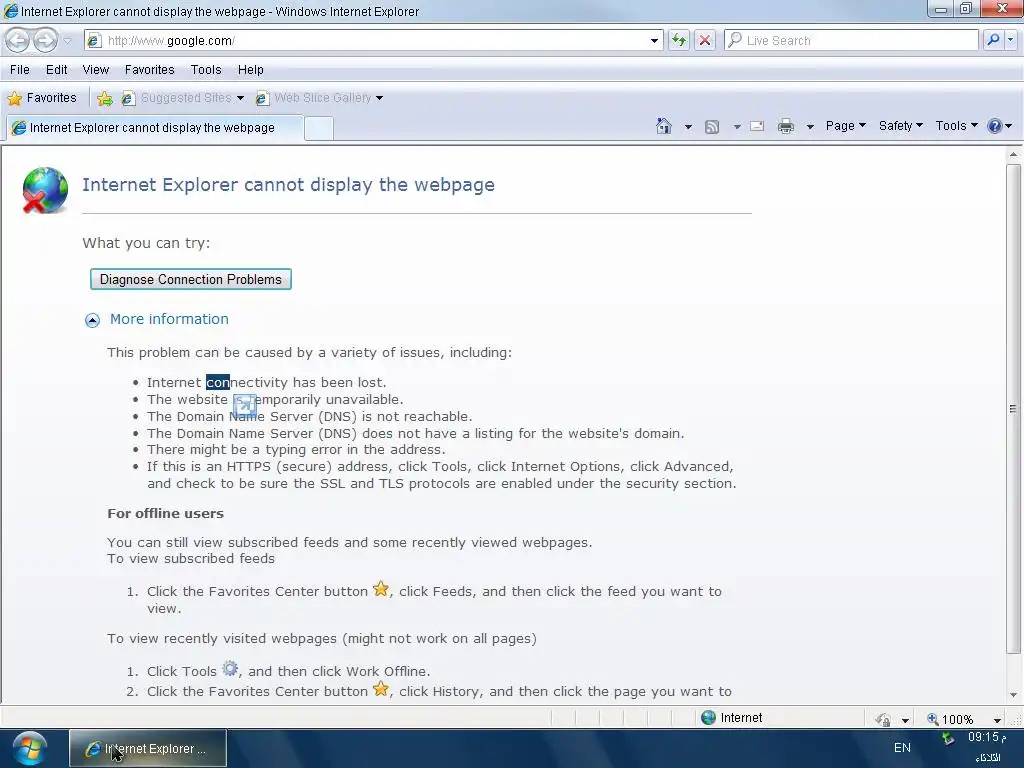Screen dimensions: 1024x768
Task: Add to Favorites Bar star icon
Action: click(x=104, y=99)
